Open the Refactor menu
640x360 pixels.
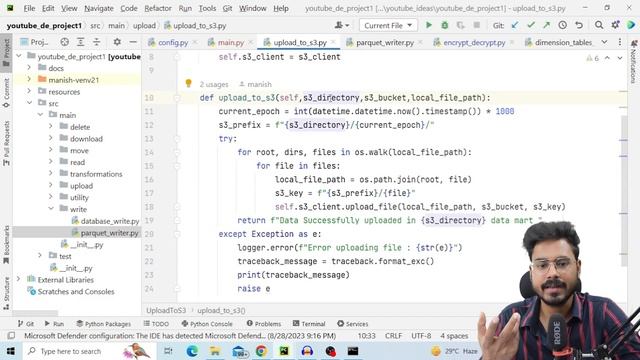[158, 8]
